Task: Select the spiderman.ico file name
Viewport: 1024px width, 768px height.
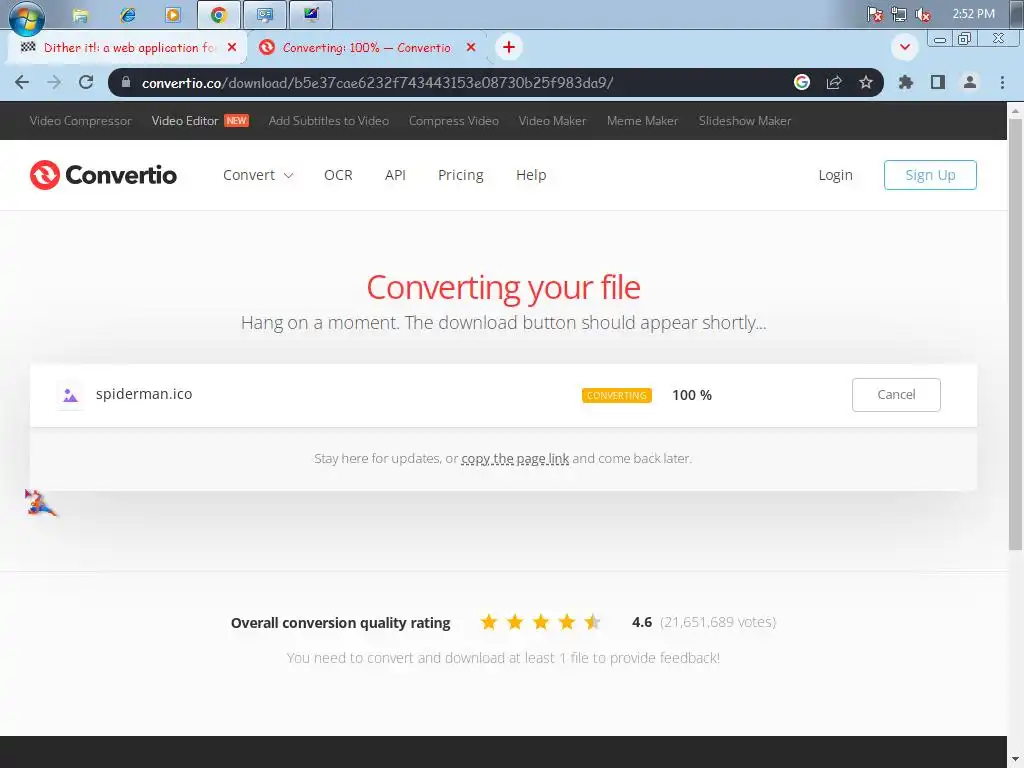Action: click(144, 394)
